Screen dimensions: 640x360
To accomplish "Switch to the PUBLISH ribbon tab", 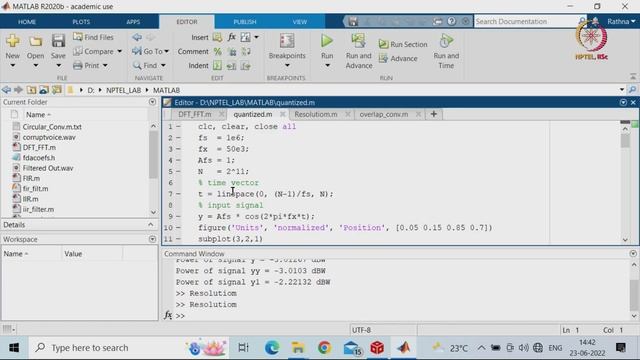I will coord(245,22).
